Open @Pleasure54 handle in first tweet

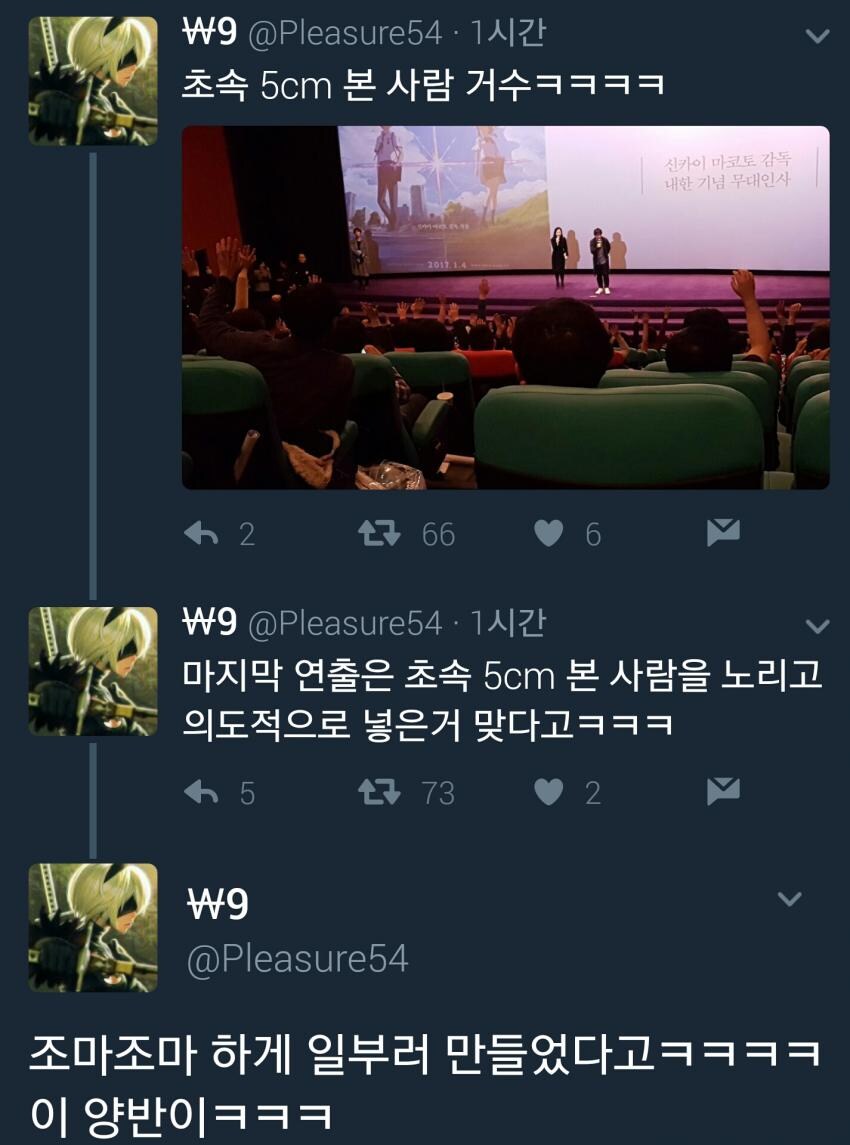345,34
